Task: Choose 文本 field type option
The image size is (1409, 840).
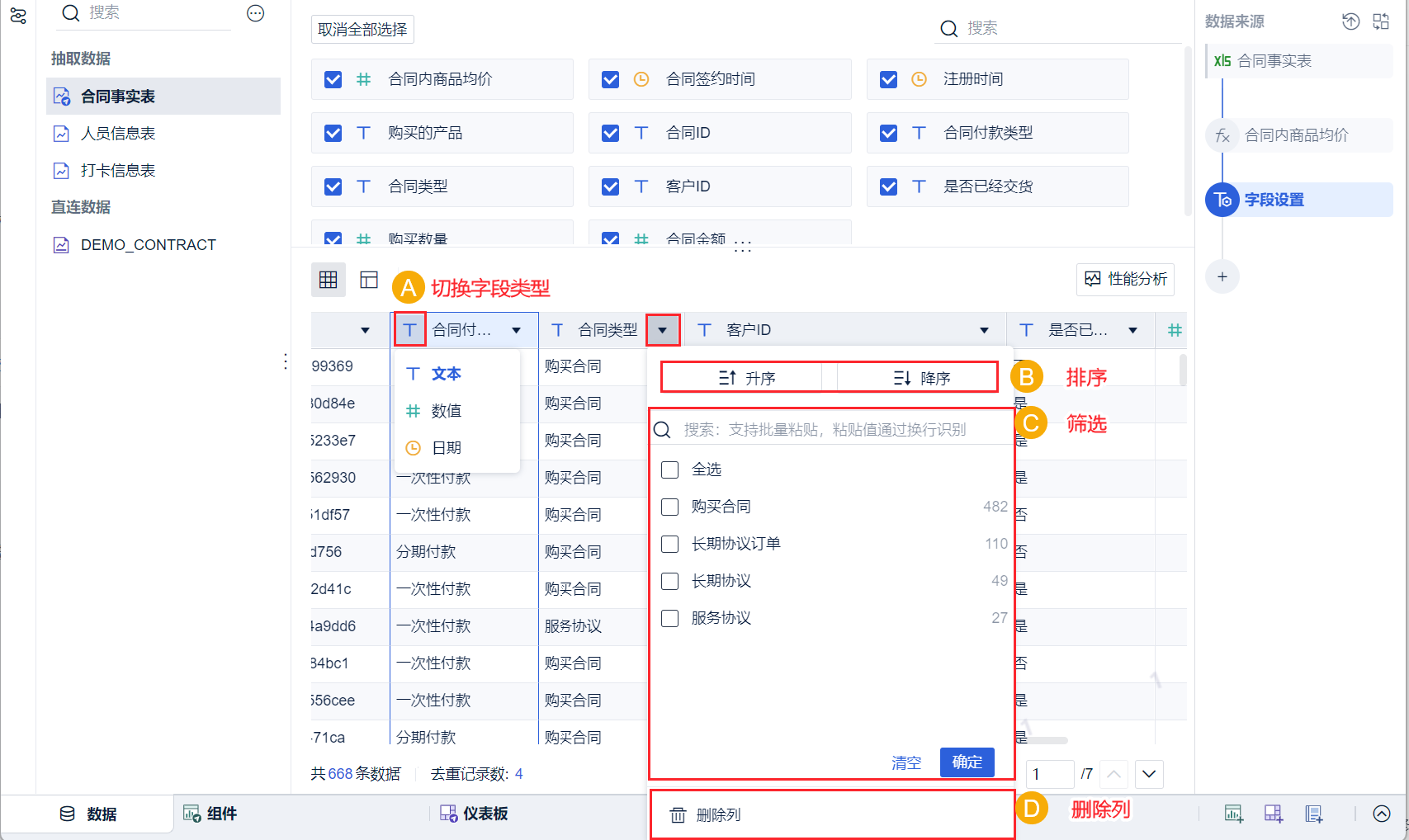Action: click(x=458, y=374)
